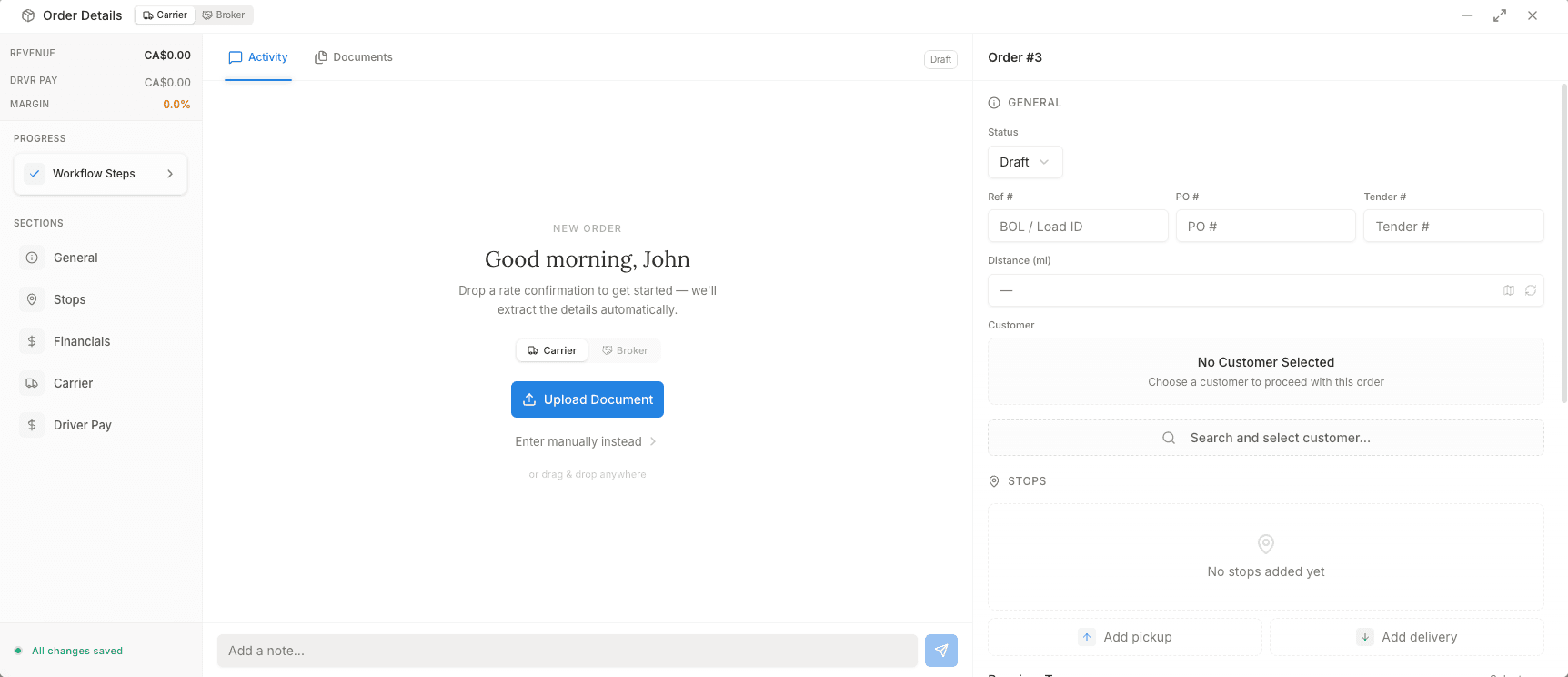Click the General section info icon in sidebar
The image size is (1568, 677).
click(x=32, y=258)
